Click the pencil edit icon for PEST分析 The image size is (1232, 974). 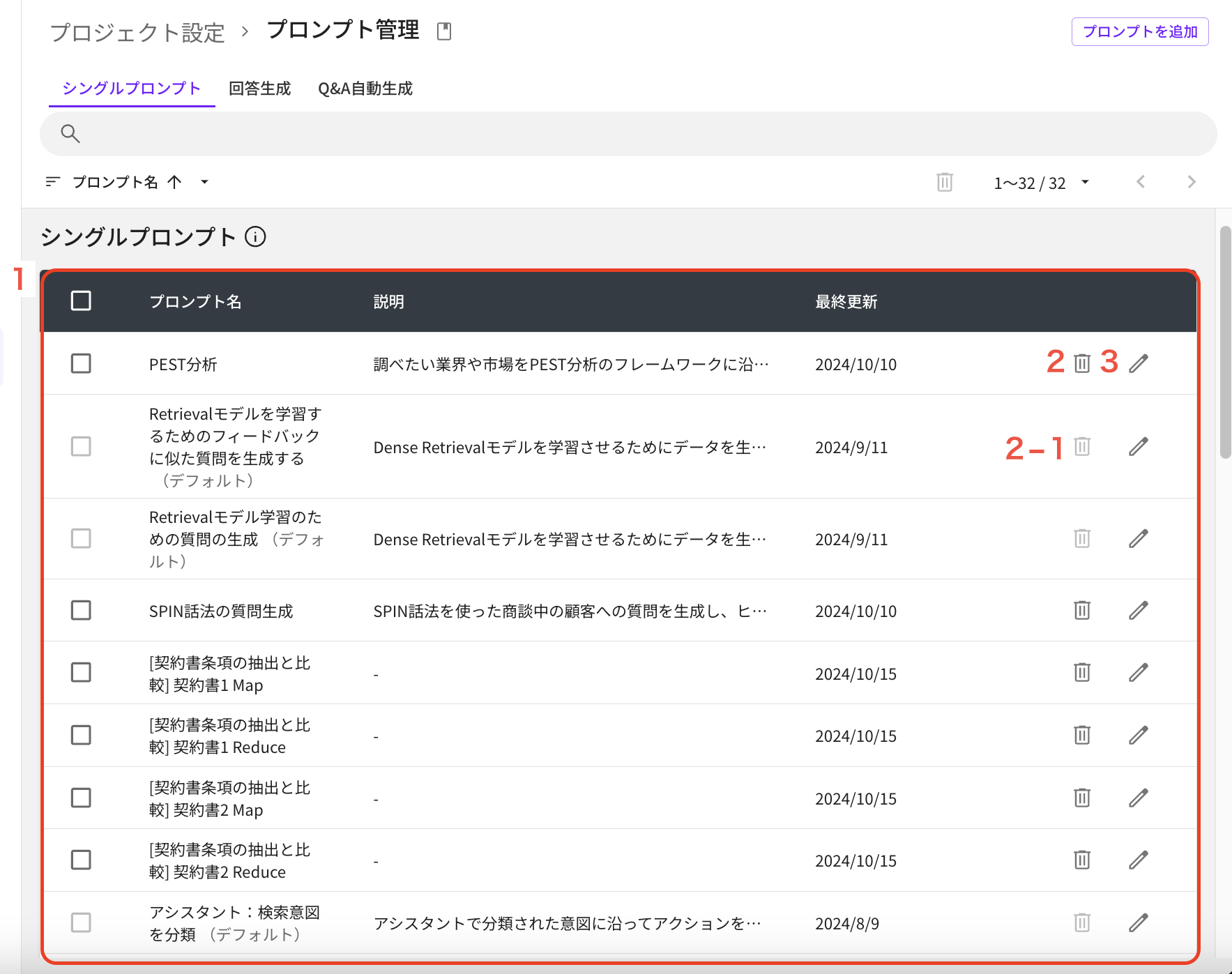[1138, 363]
